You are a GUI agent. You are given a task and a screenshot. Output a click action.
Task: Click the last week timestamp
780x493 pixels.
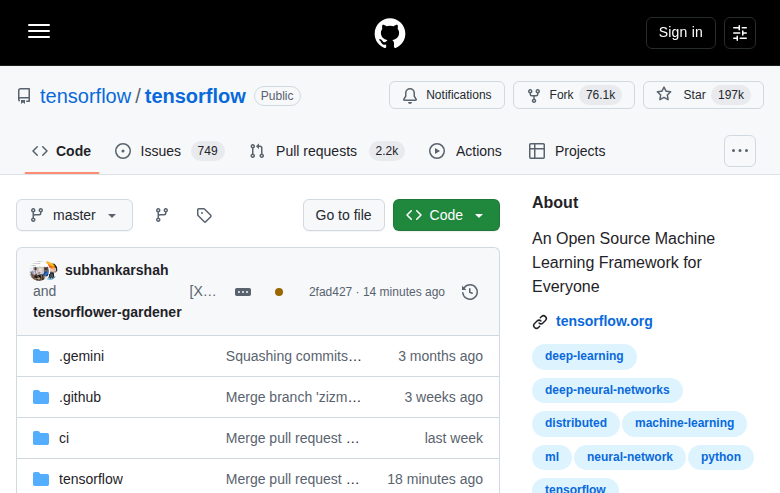coord(454,438)
